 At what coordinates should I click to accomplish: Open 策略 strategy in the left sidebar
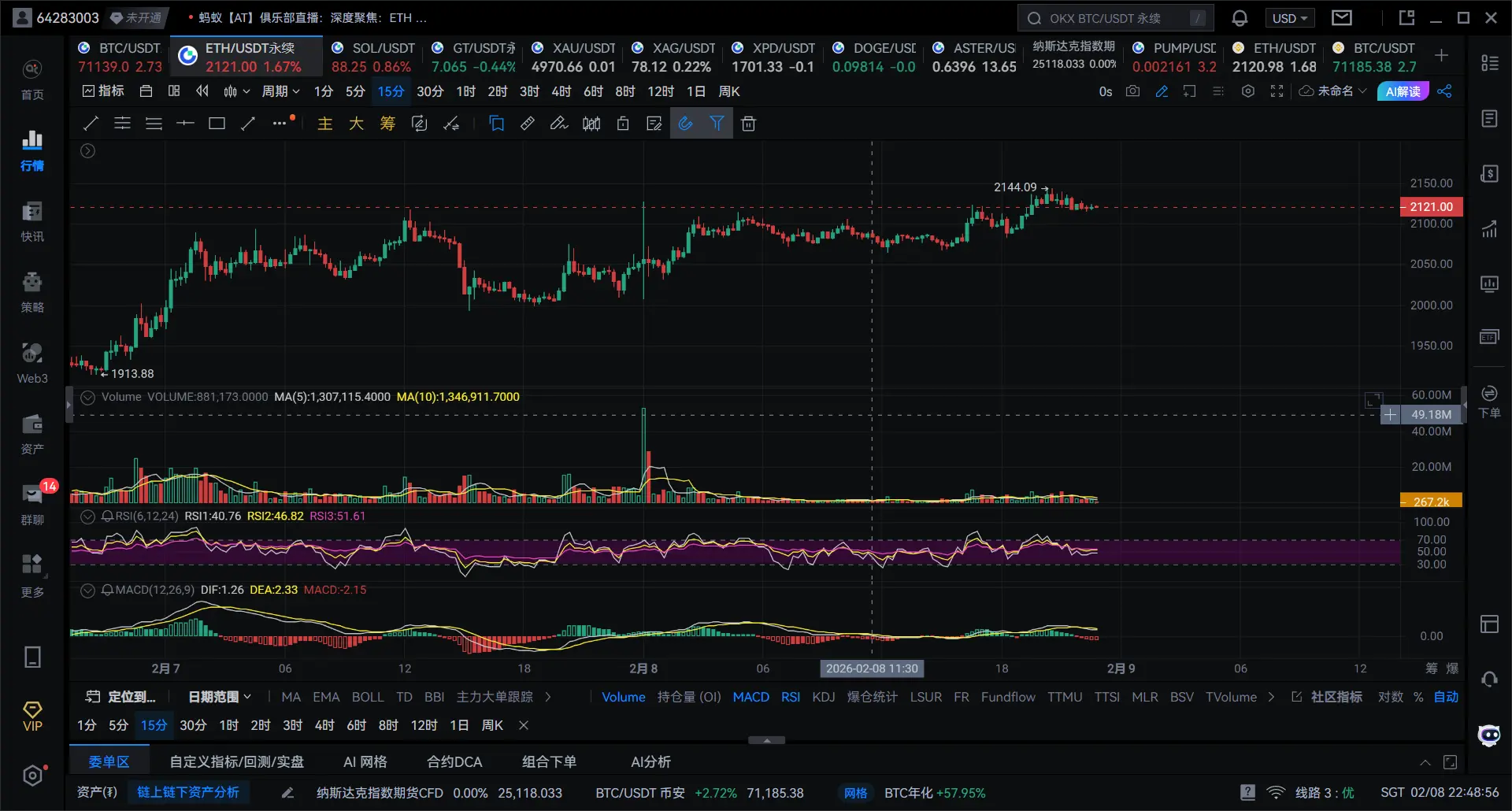coord(32,292)
